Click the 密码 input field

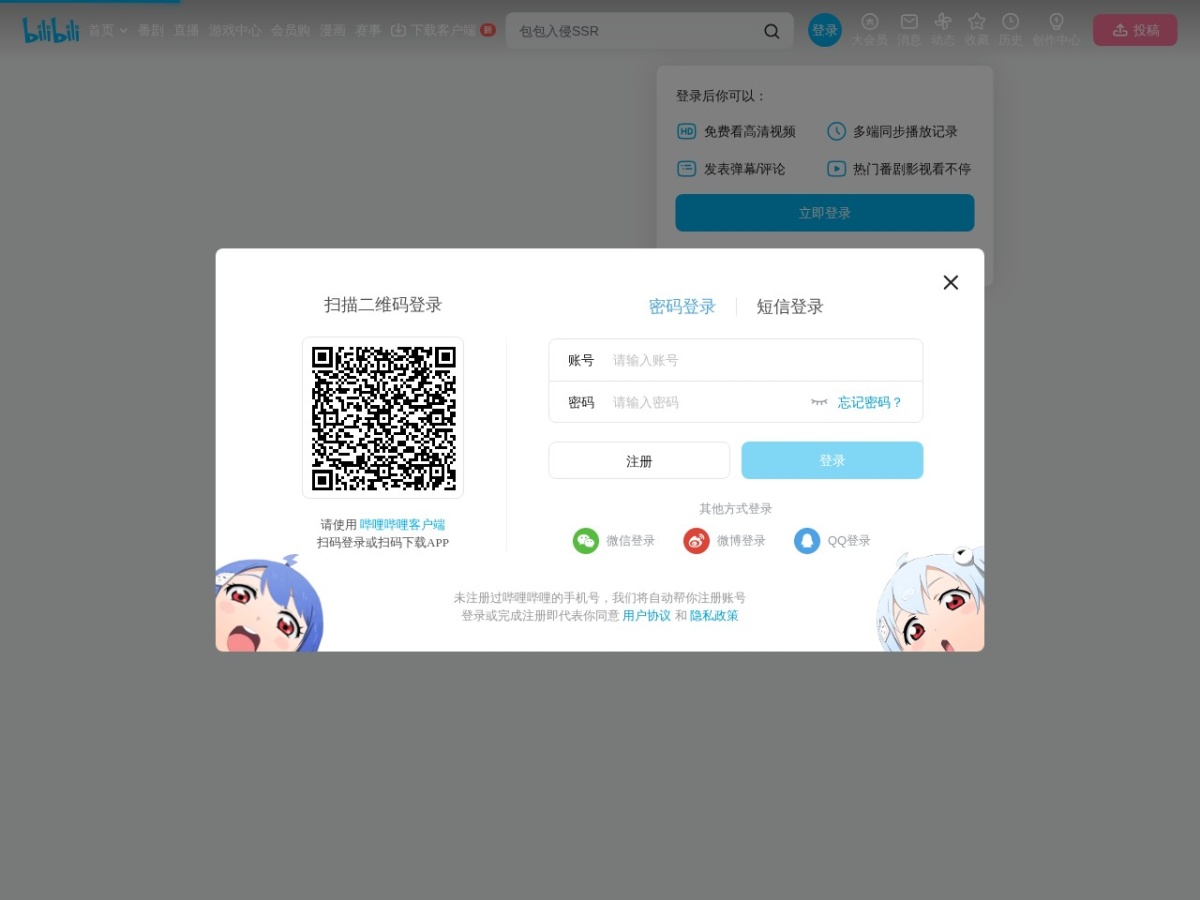click(x=705, y=402)
